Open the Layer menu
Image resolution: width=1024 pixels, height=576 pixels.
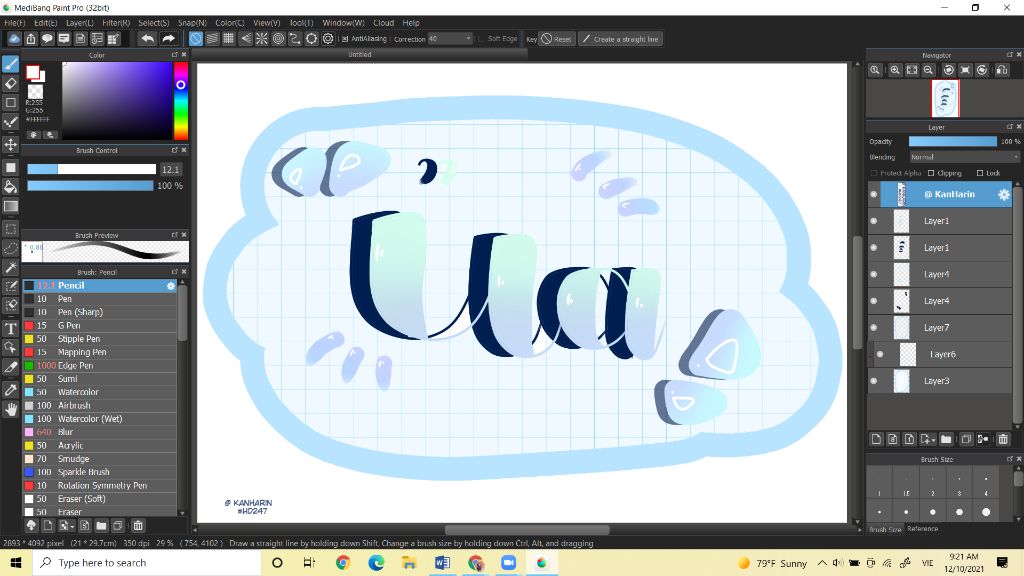point(80,23)
